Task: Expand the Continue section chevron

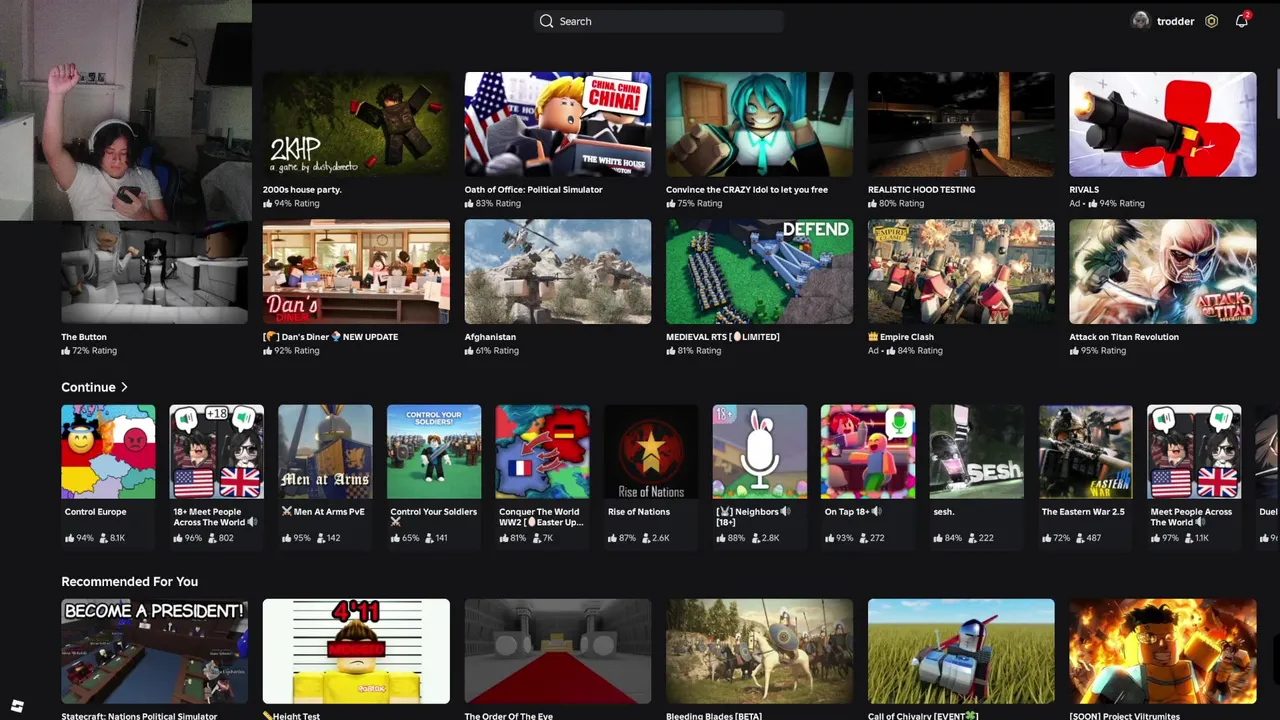Action: coord(124,387)
